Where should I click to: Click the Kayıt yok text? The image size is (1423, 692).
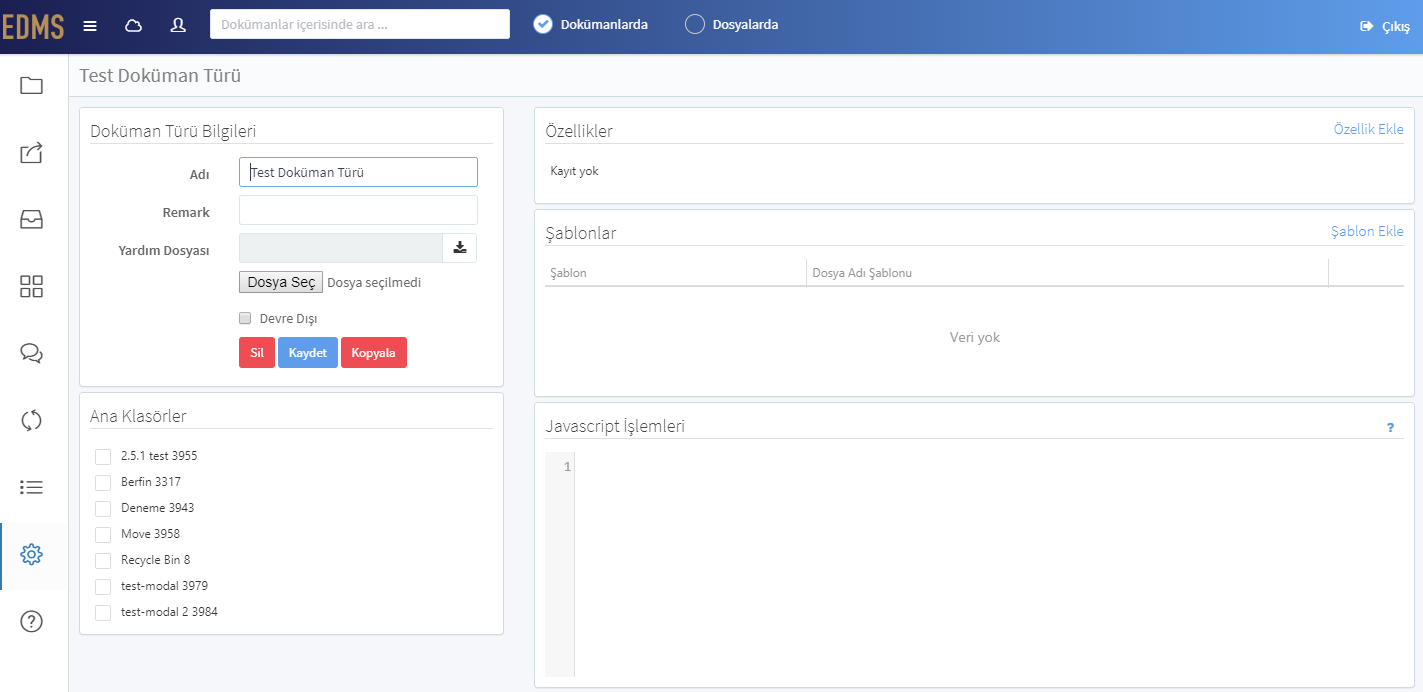(575, 171)
